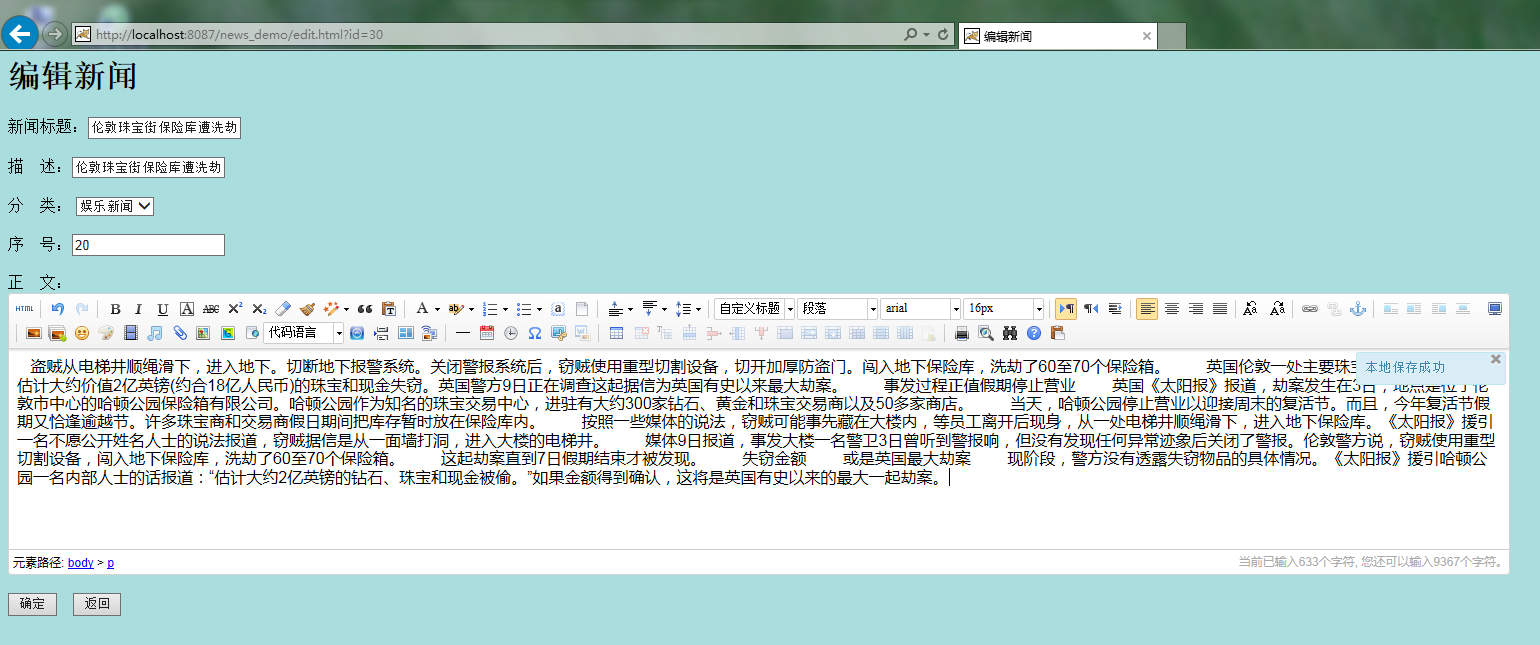
Task: Focus the 序号 input field containing 20
Action: 148,245
